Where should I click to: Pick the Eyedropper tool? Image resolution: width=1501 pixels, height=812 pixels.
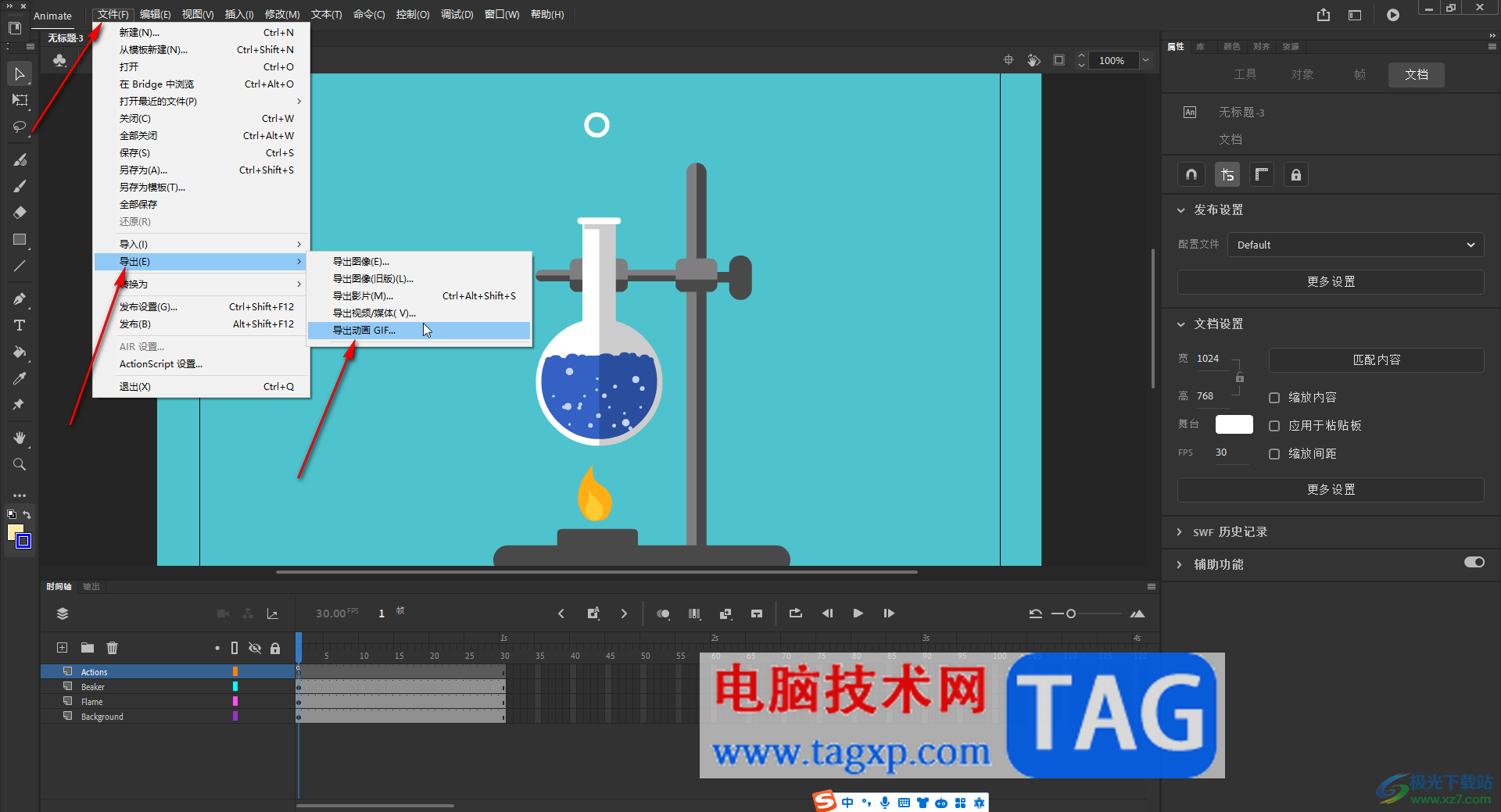click(x=20, y=378)
